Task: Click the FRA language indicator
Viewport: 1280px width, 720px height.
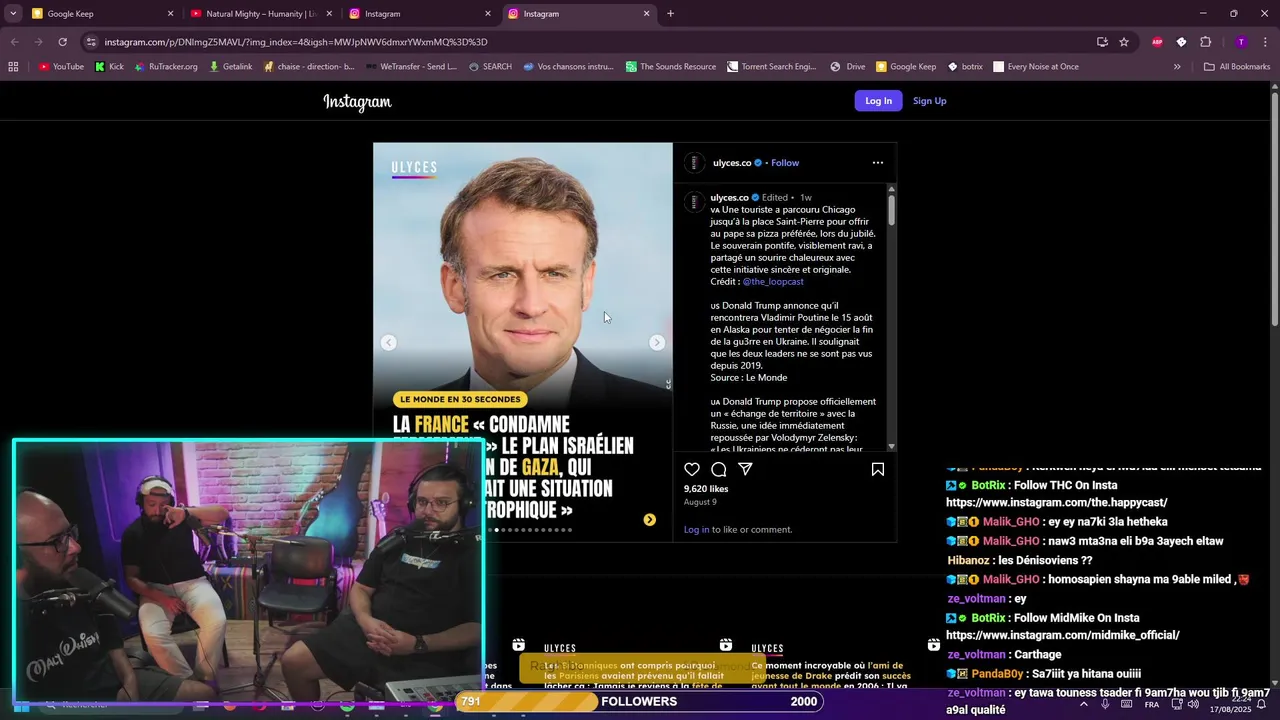Action: click(x=1152, y=705)
